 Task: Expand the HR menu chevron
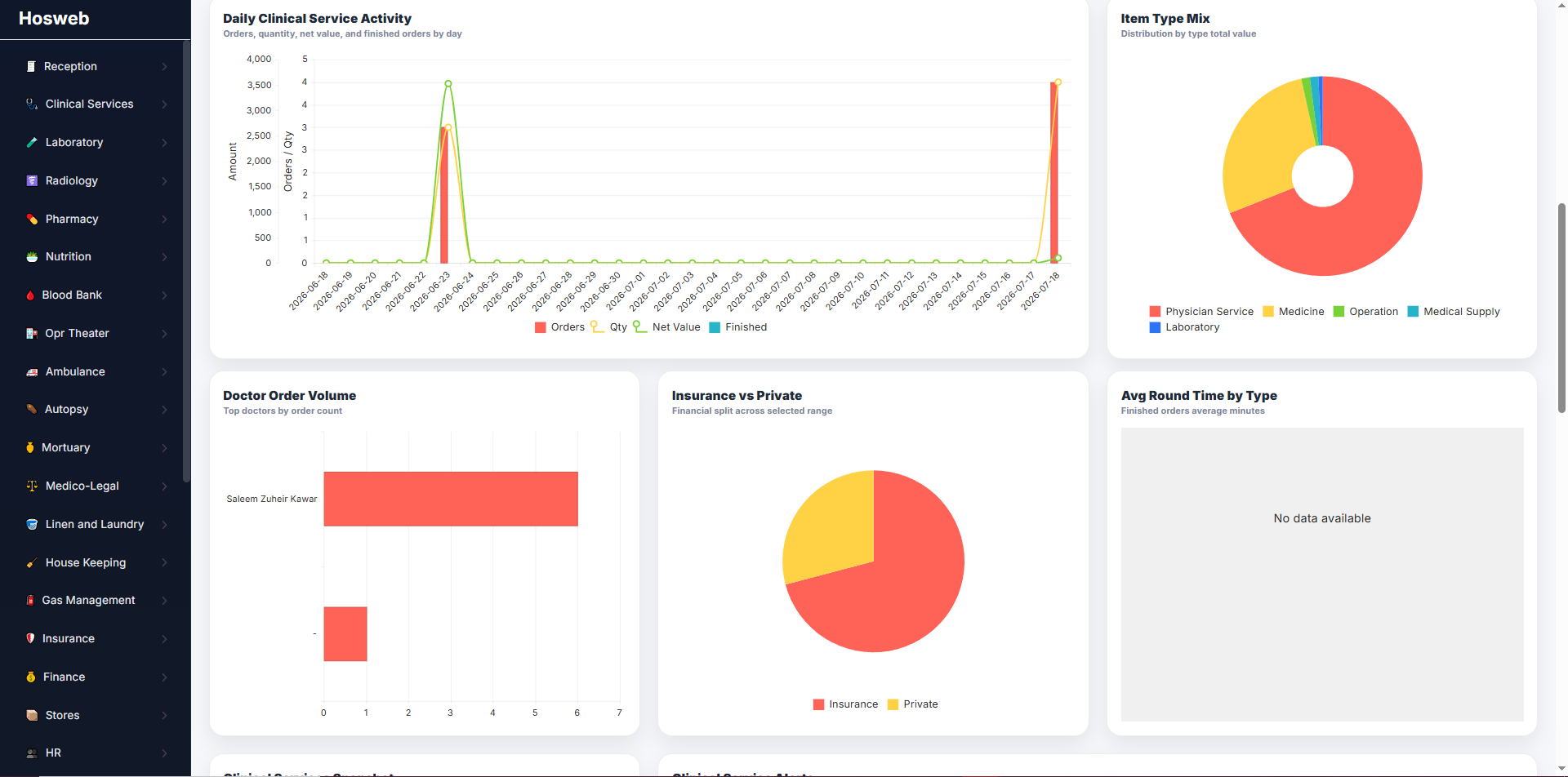point(164,753)
